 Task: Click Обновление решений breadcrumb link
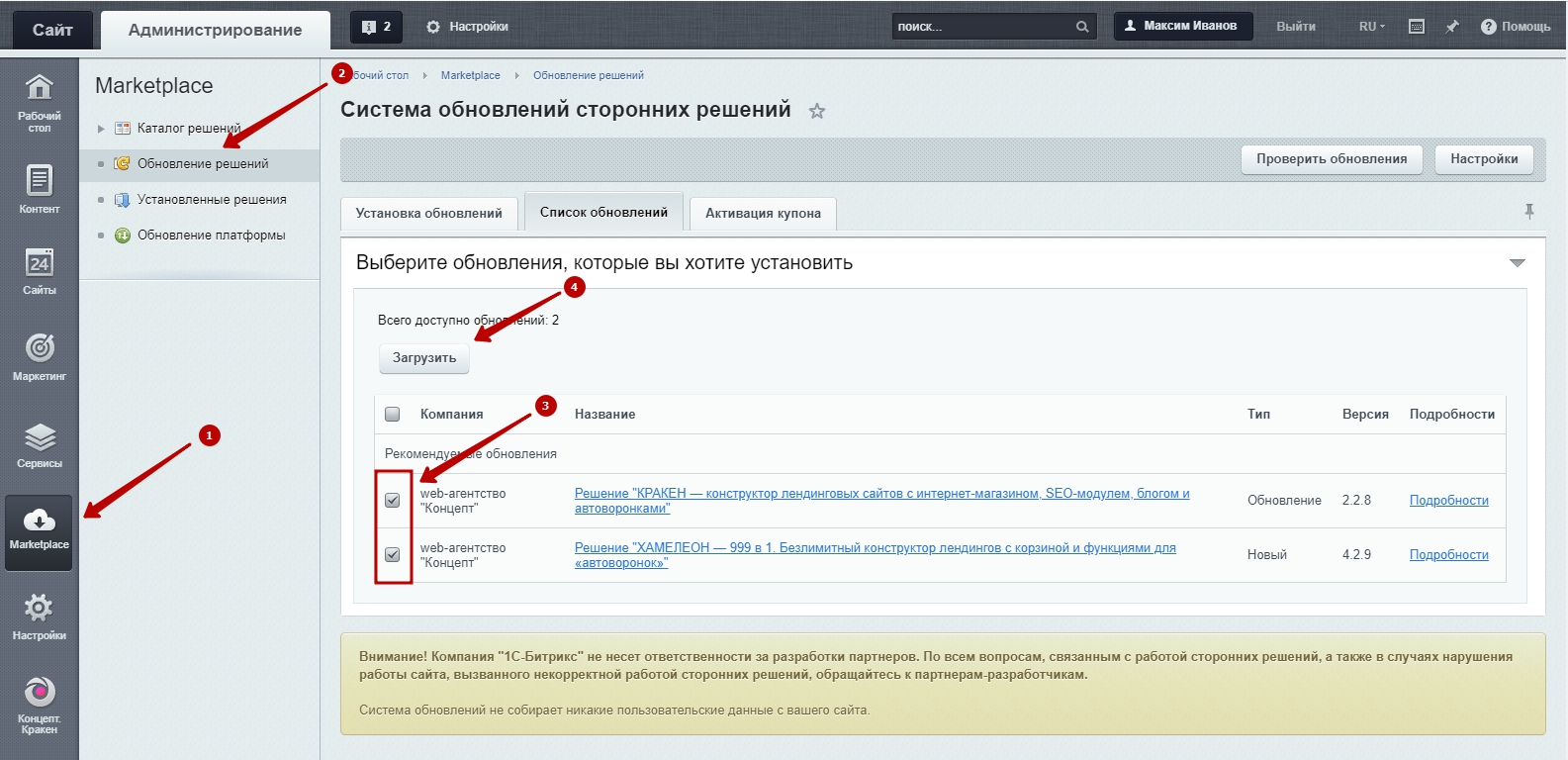588,75
